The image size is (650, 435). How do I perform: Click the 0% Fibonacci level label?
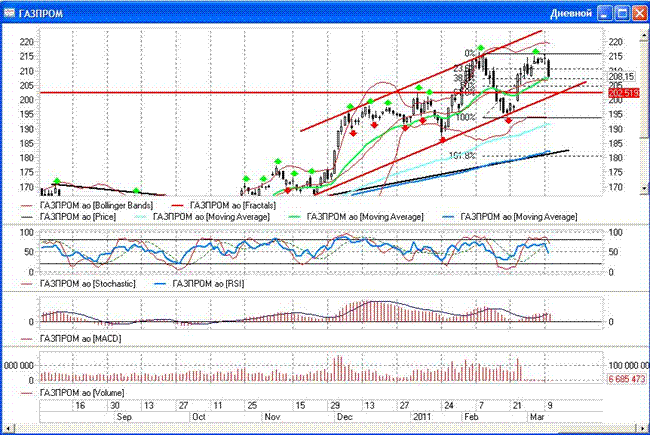pos(470,53)
